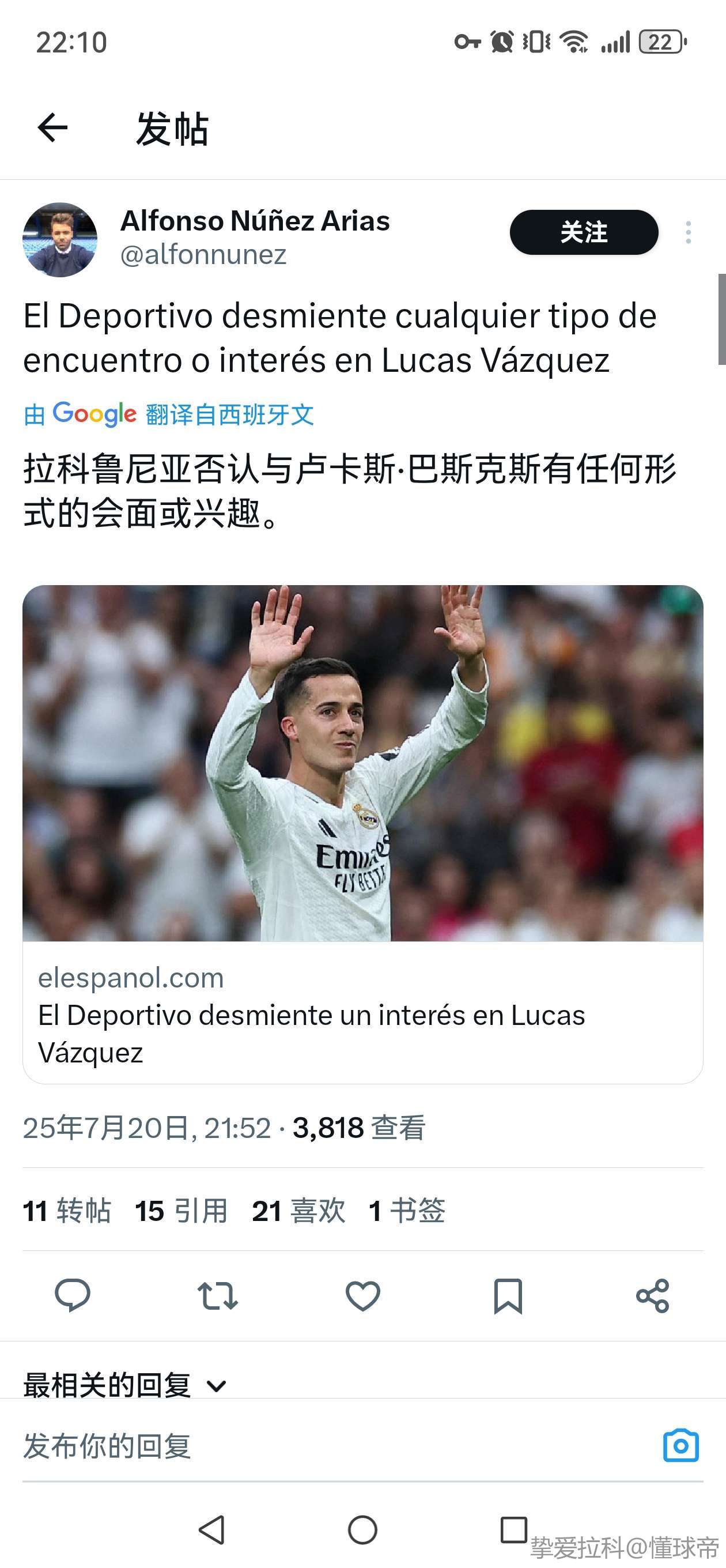Viewport: 726px width, 1568px height.
Task: Follow Alfonso Núñez Arias with 关注 button
Action: pyautogui.click(x=584, y=232)
